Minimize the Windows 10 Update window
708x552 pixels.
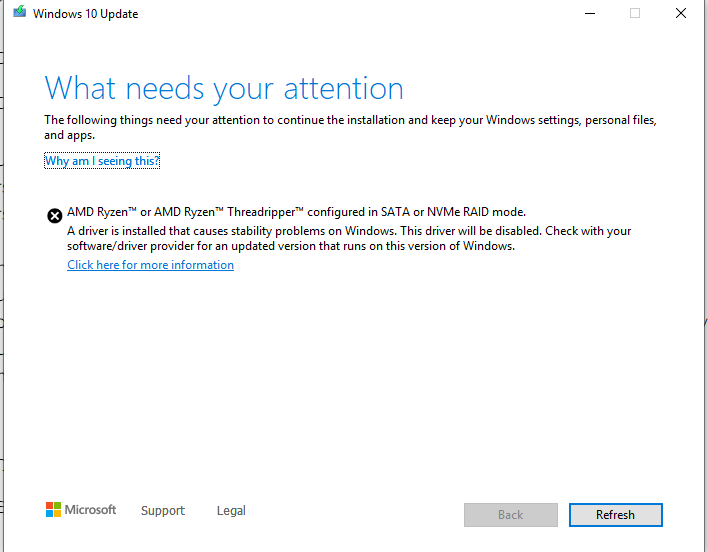pos(590,14)
